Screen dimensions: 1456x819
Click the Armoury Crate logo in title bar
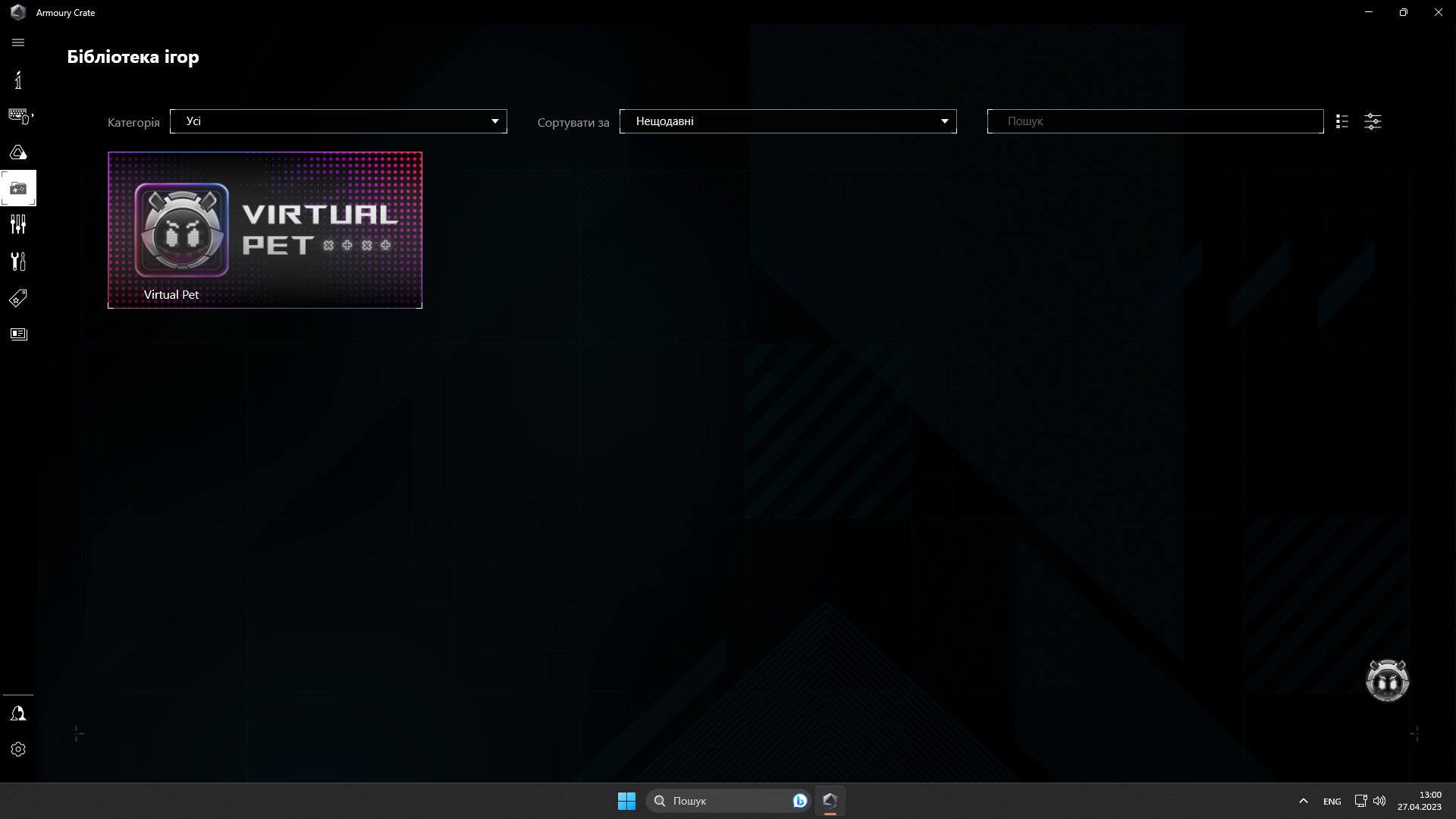pos(18,12)
